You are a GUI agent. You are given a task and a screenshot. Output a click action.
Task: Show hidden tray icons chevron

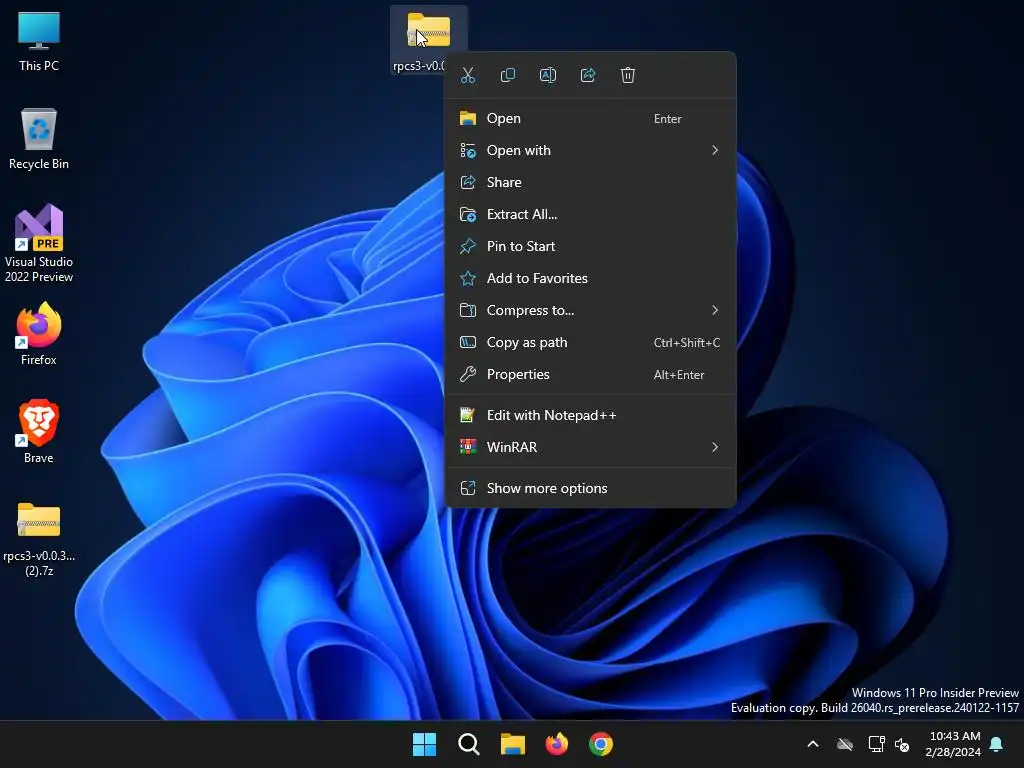click(813, 744)
